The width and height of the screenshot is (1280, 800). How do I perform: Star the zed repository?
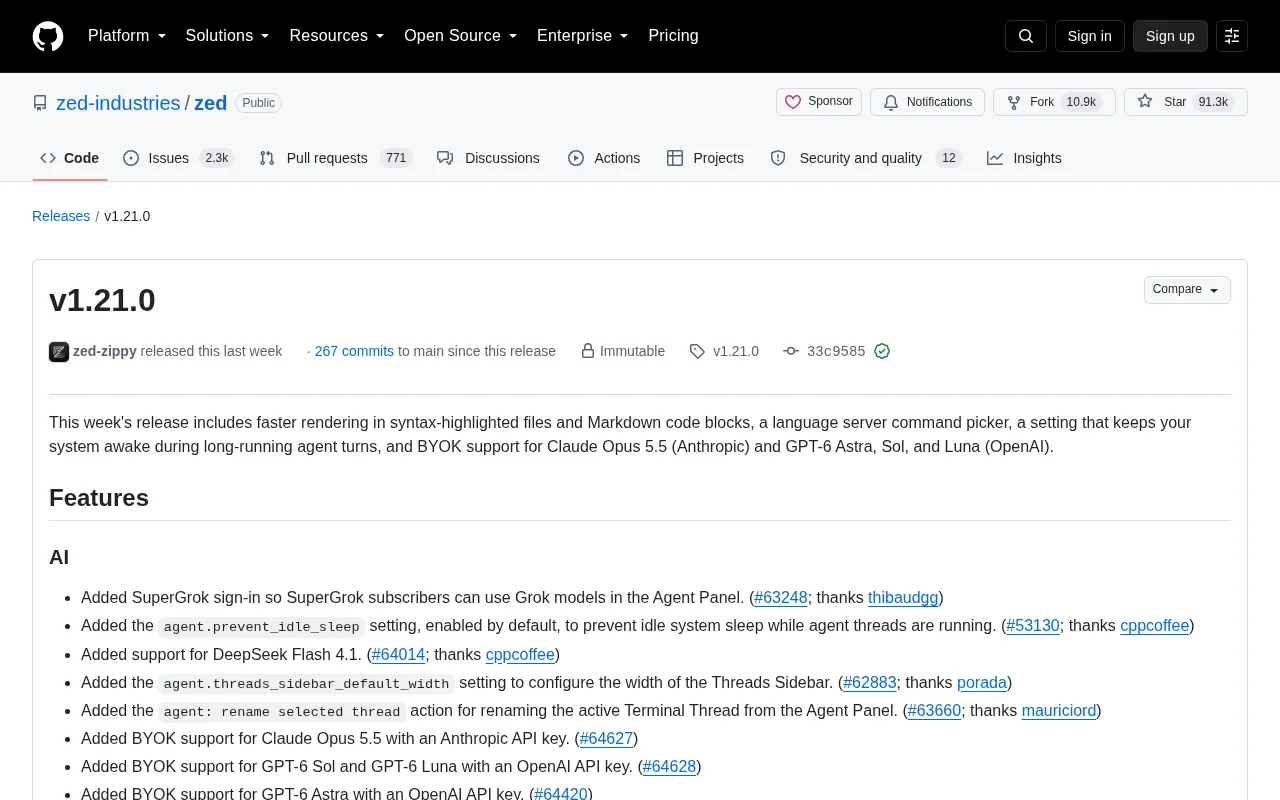tap(1186, 102)
